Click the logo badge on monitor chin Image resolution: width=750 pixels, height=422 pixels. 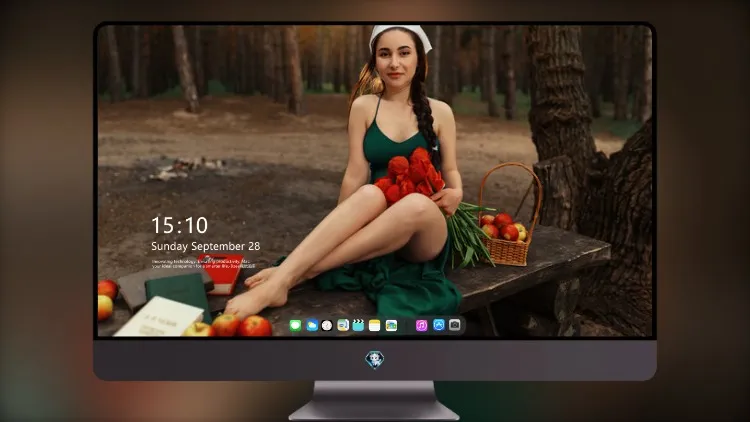375,360
